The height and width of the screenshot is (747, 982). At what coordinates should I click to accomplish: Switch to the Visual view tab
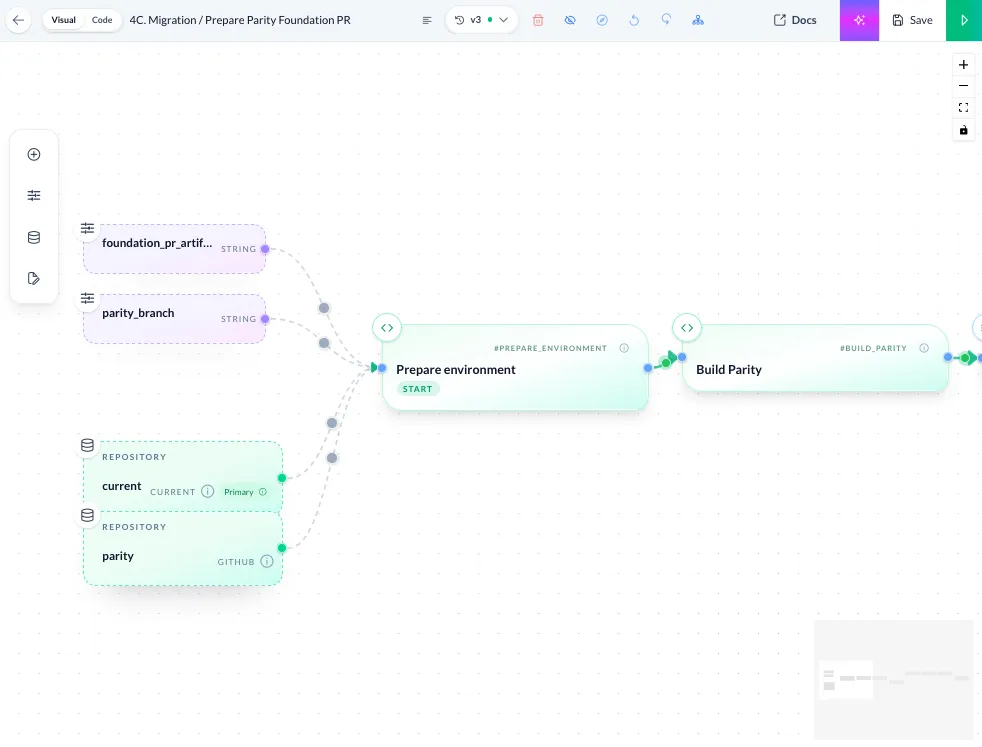coord(63,20)
